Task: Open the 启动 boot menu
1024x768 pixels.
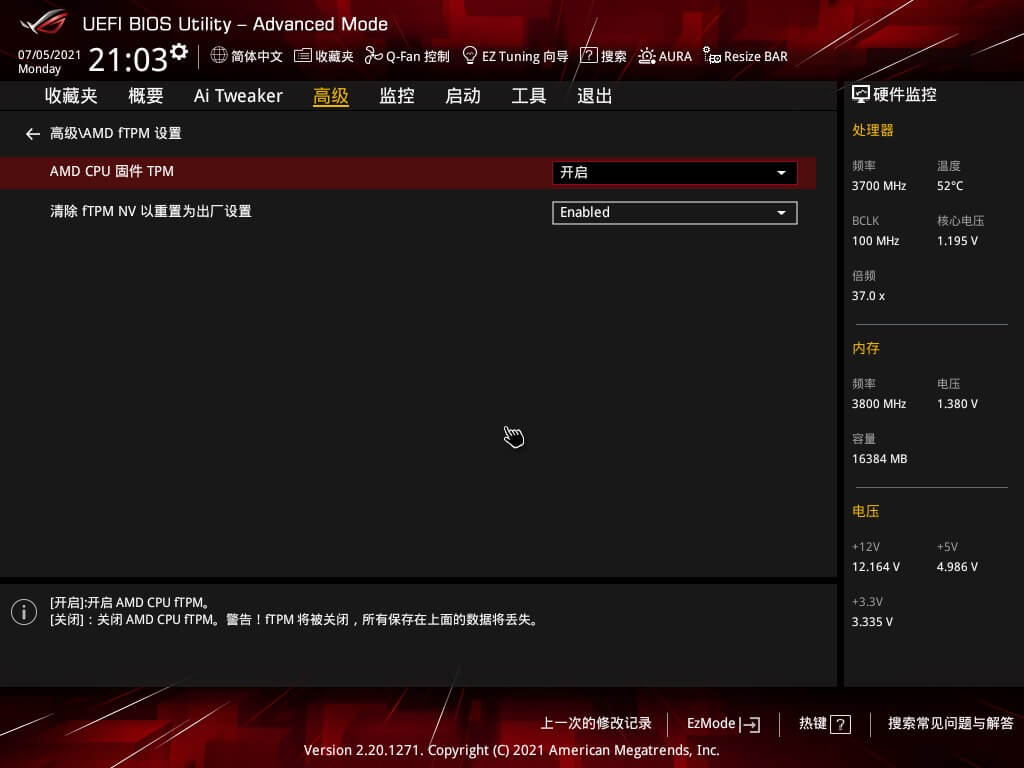Action: (x=462, y=95)
